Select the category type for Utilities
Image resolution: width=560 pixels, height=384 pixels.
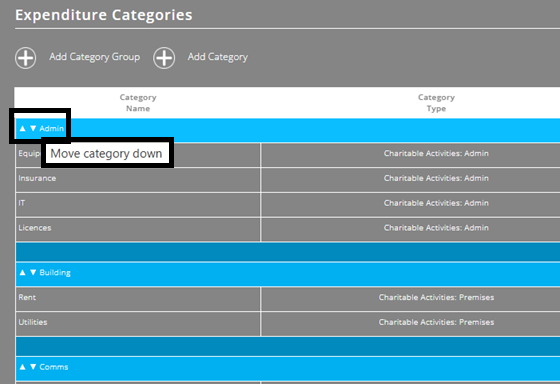436,322
